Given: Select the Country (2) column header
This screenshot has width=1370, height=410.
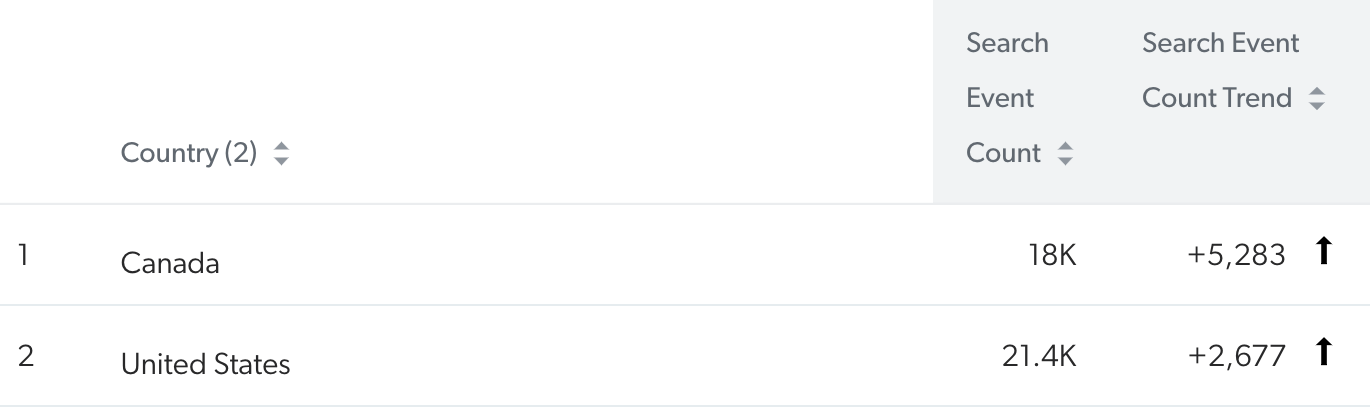Looking at the screenshot, I should tap(189, 154).
